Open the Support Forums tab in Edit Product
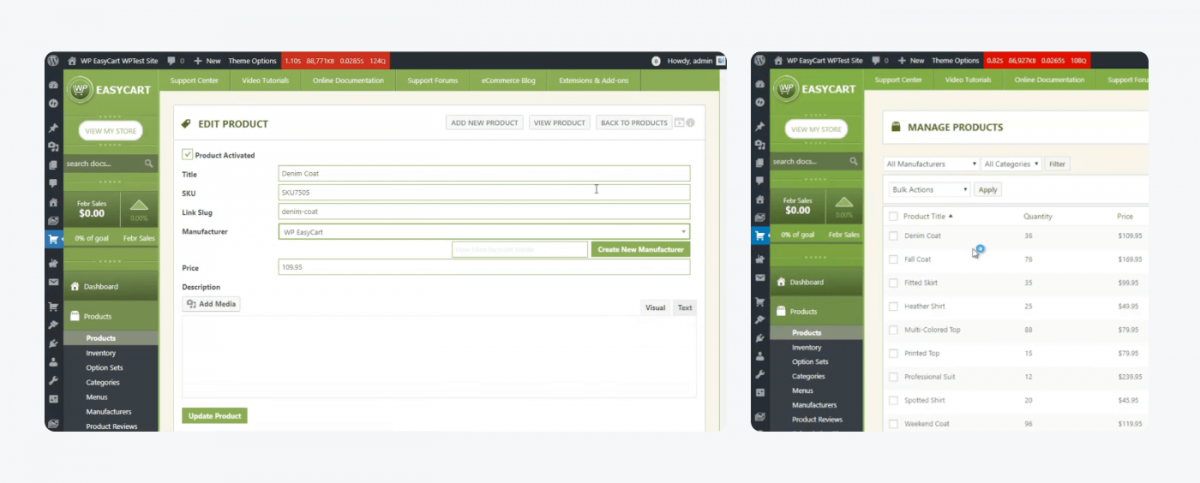 [432, 80]
